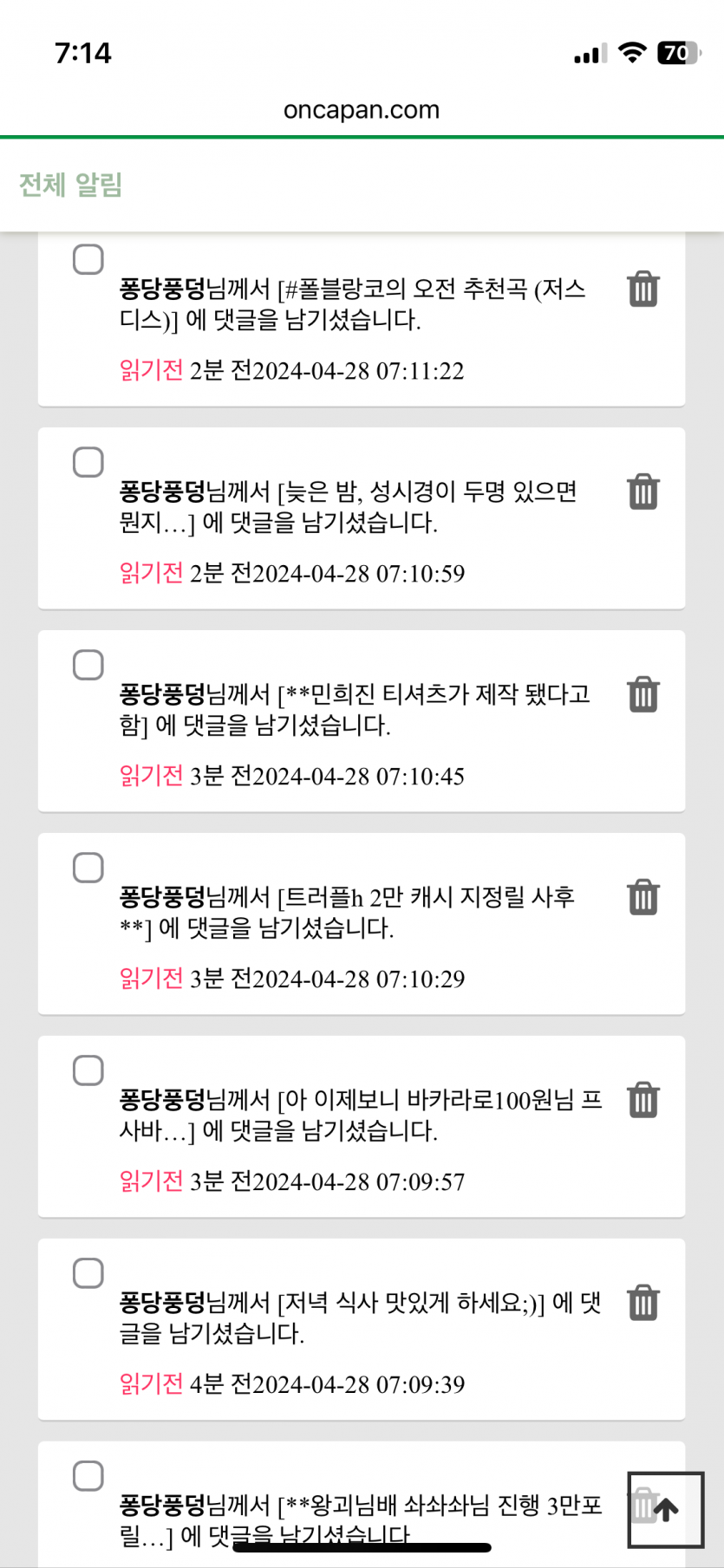This screenshot has width=724, height=1568.
Task: Tap the Wi-Fi status icon
Action: coord(632,53)
